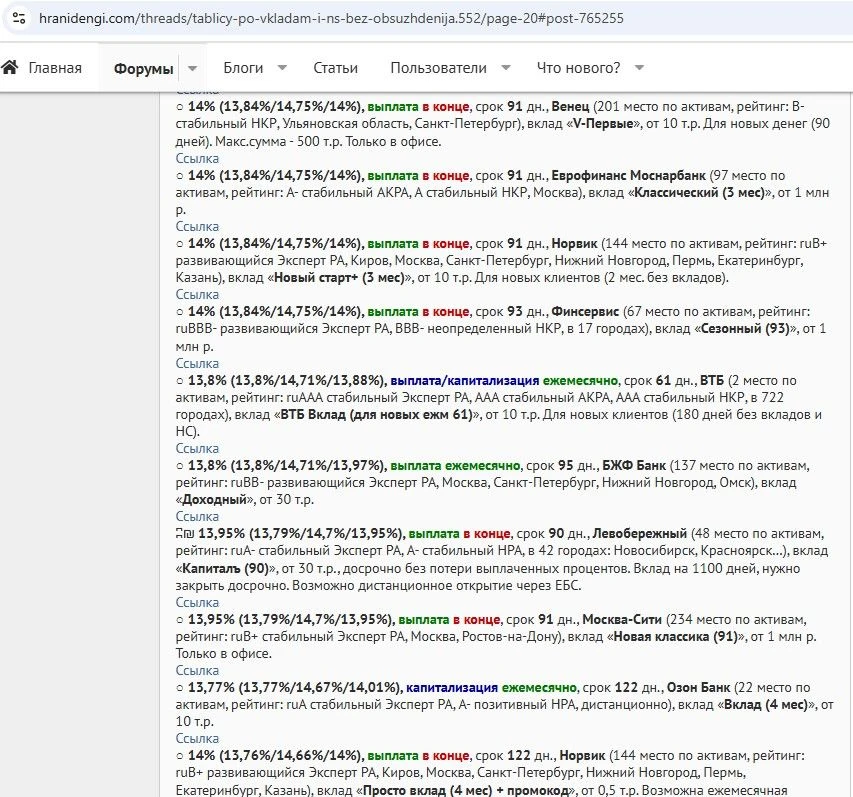This screenshot has width=853, height=797.
Task: Follow the Ссылка link under the Венец deposit
Action: (197, 158)
